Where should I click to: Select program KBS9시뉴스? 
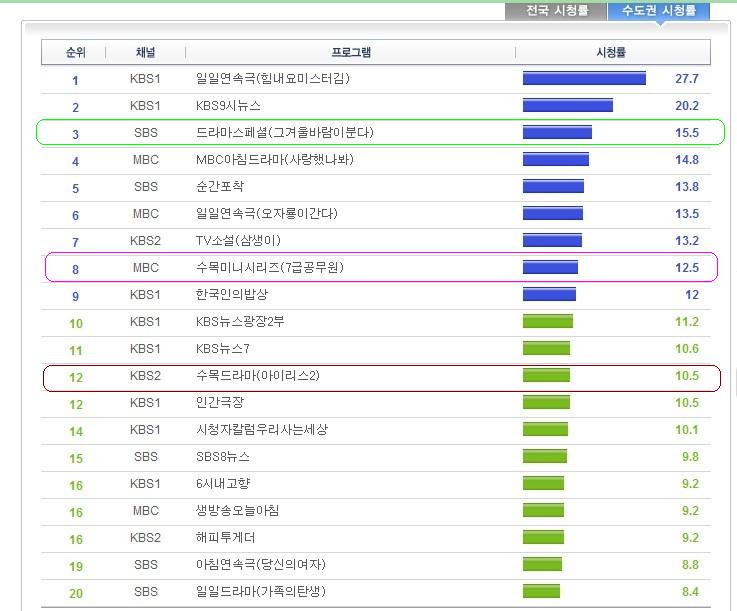point(228,106)
